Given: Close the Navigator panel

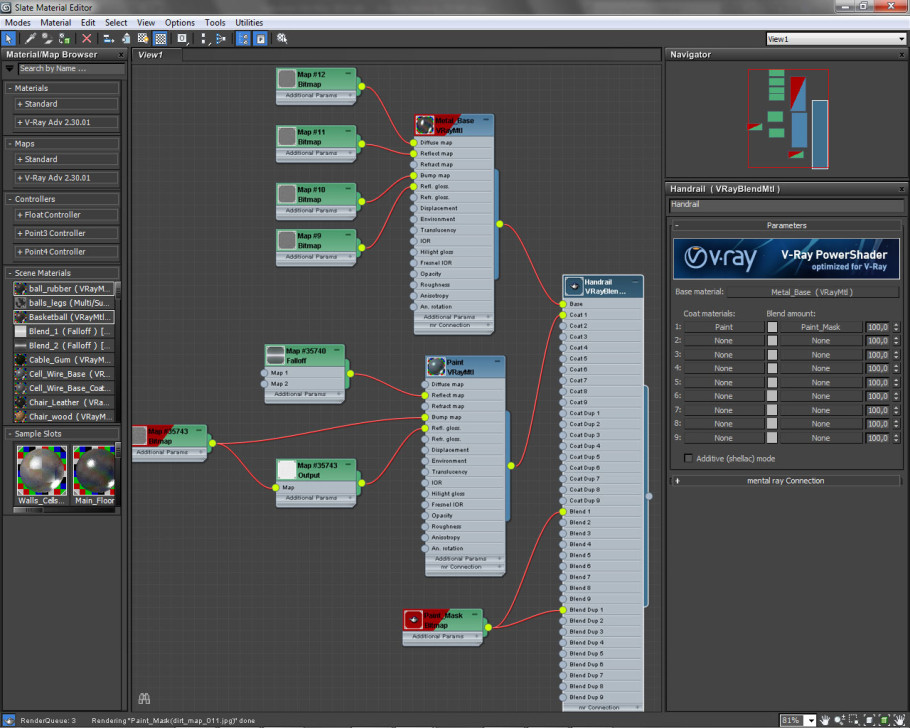Looking at the screenshot, I should (x=902, y=55).
